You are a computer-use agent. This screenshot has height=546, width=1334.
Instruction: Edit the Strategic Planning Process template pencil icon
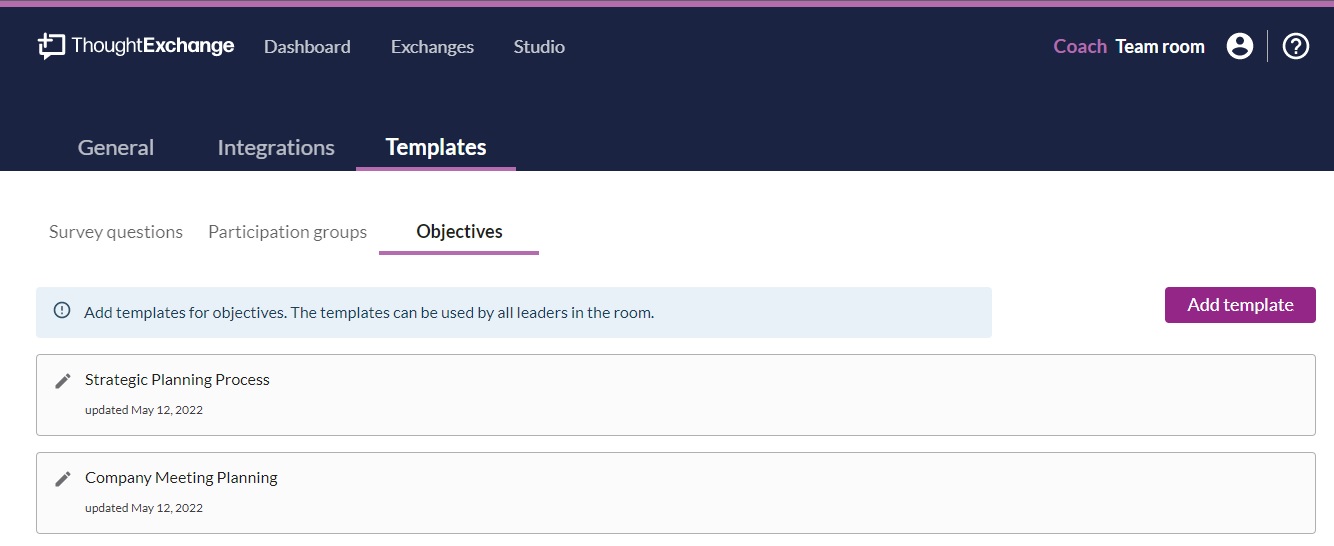[x=63, y=381]
